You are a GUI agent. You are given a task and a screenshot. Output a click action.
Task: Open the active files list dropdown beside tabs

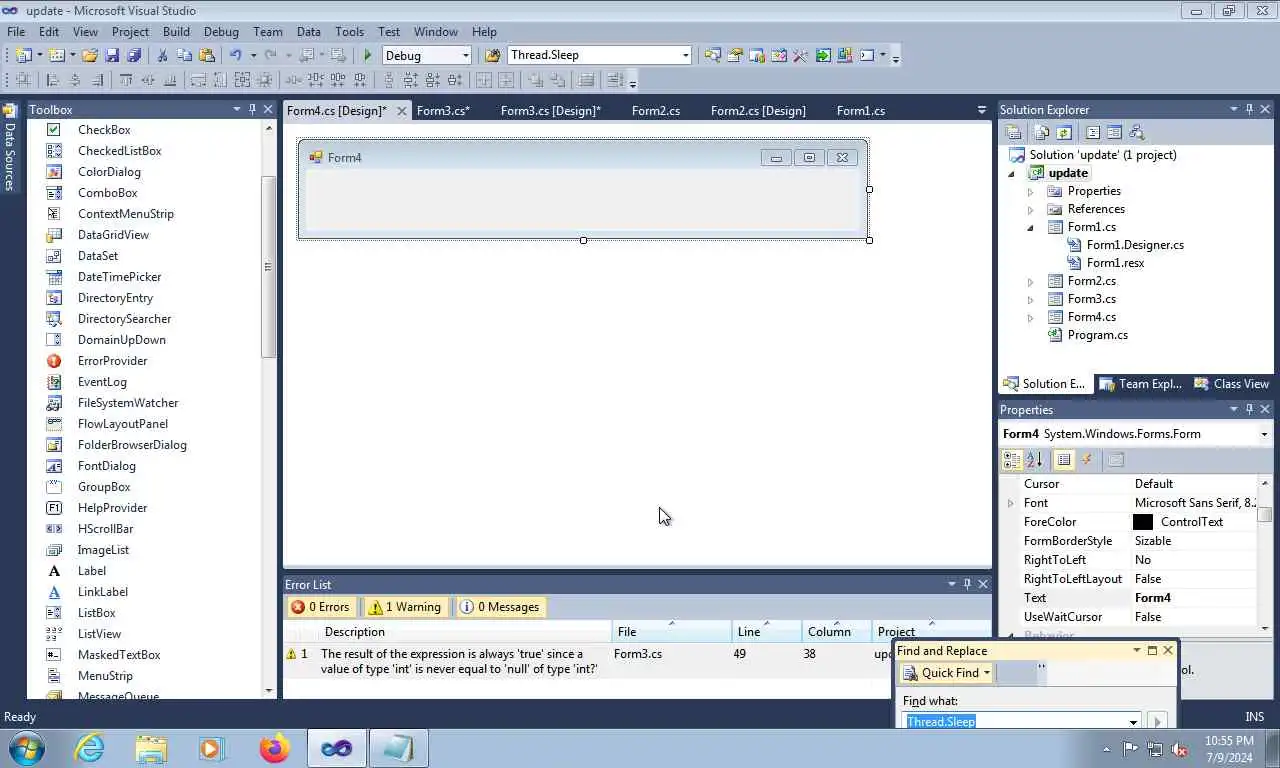(x=981, y=110)
